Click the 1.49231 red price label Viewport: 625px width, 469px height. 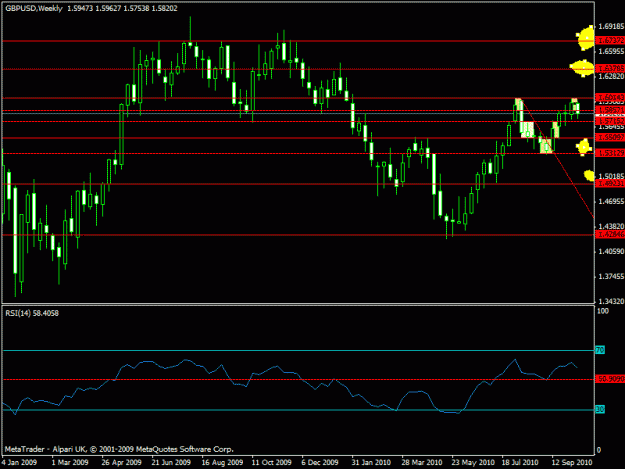click(610, 183)
